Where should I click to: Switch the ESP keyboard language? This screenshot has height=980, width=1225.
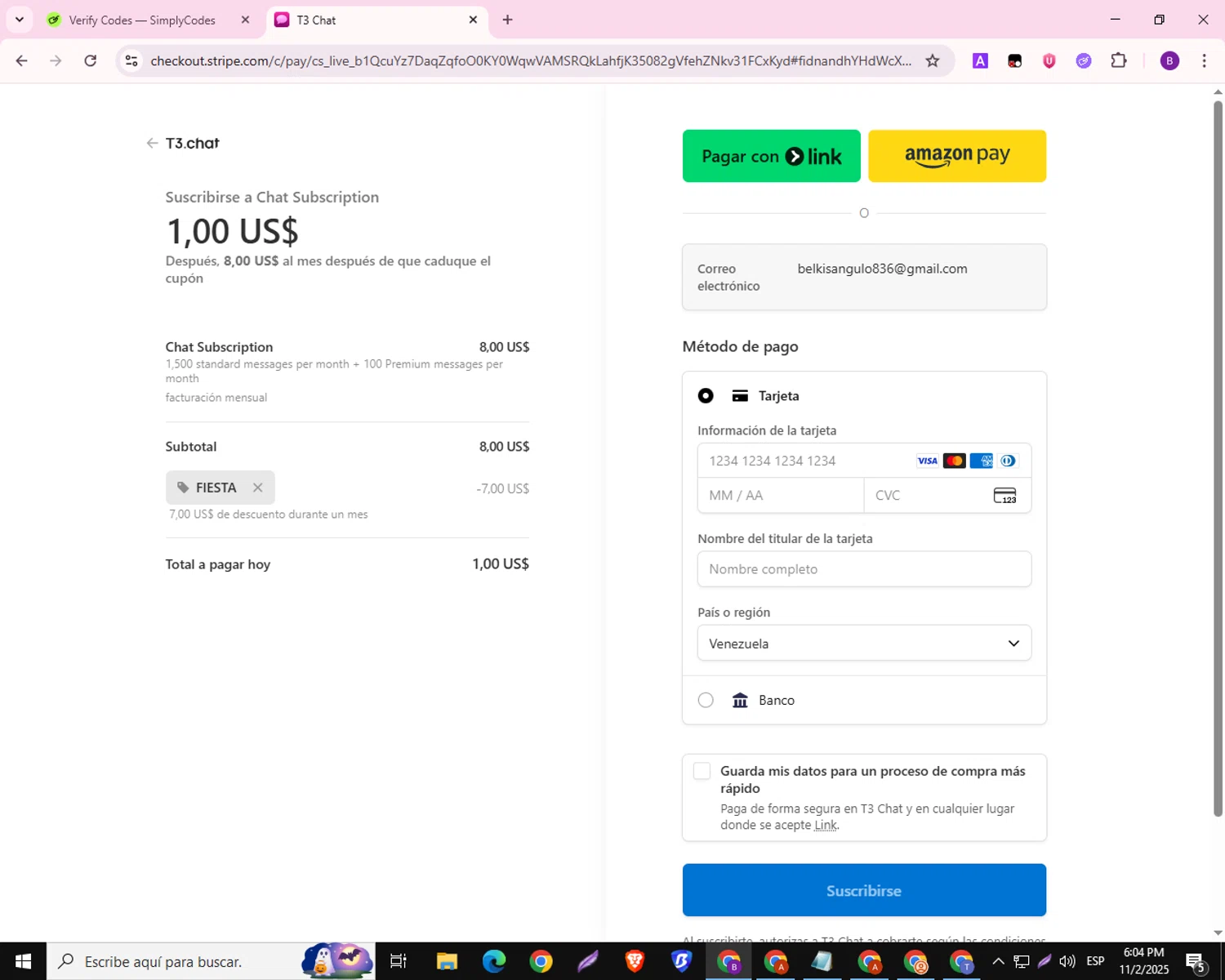tap(1096, 961)
